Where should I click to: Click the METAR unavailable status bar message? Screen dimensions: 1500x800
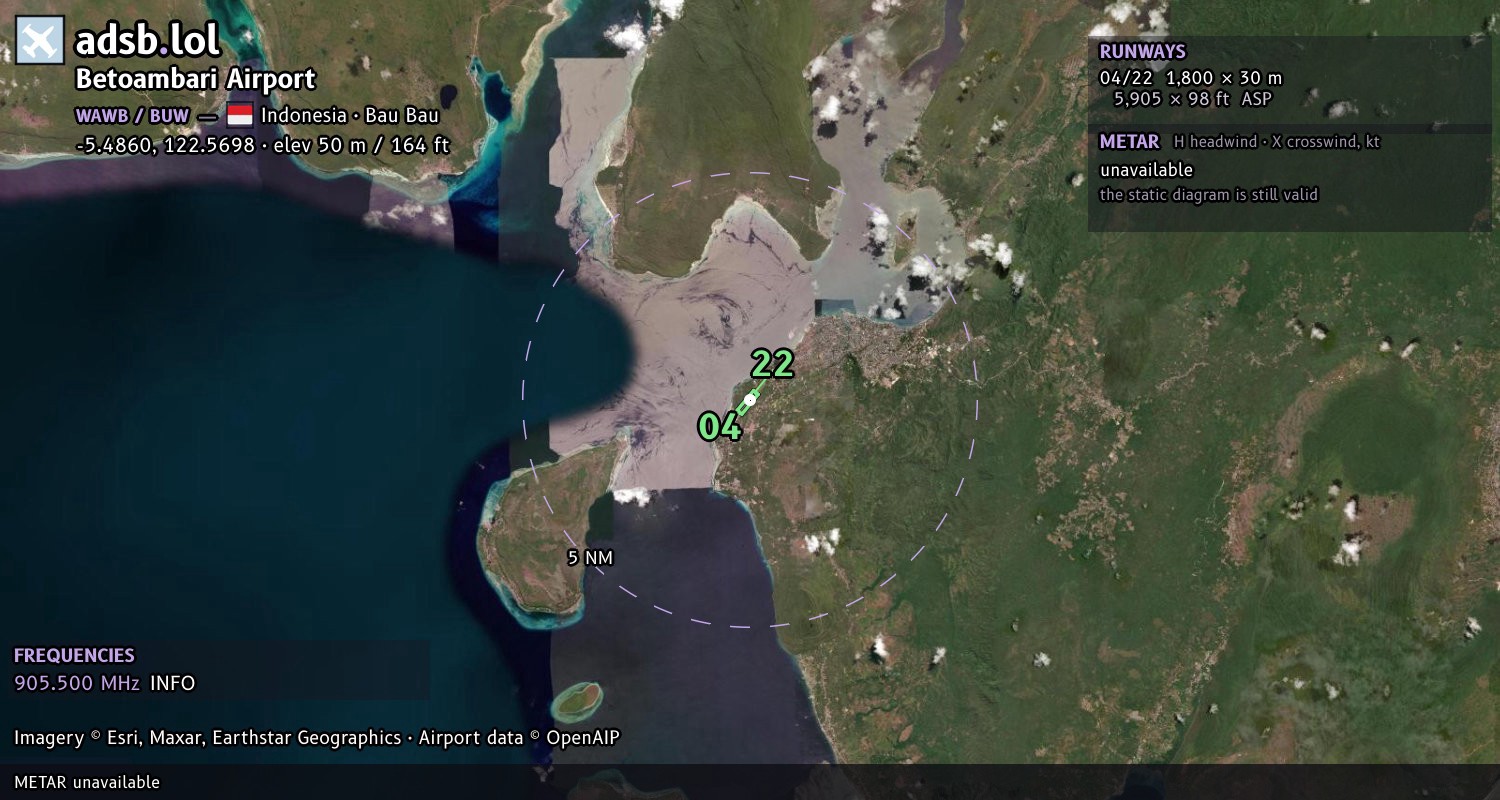[x=87, y=782]
